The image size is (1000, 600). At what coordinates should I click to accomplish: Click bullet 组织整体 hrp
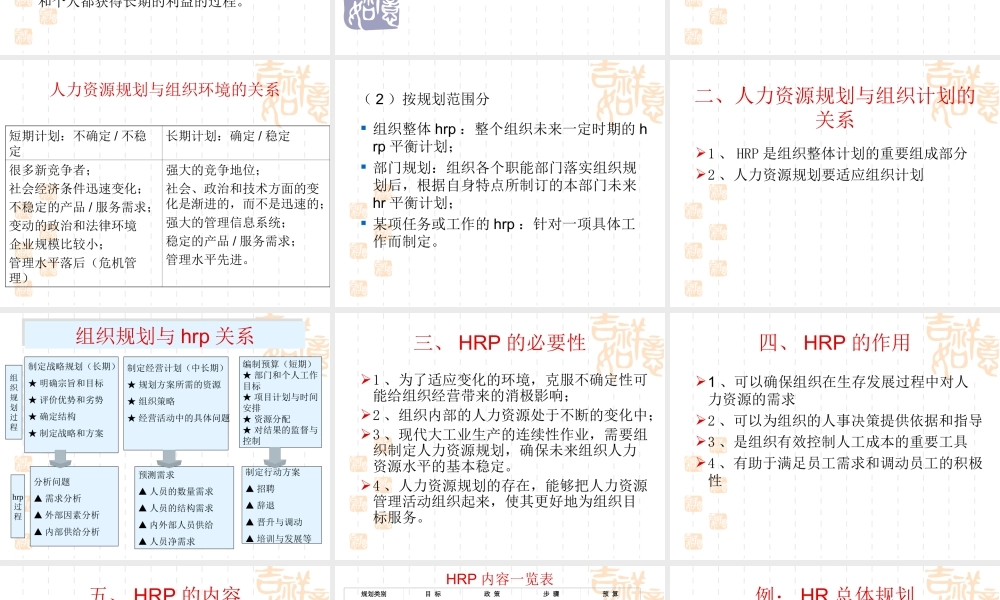click(510, 138)
